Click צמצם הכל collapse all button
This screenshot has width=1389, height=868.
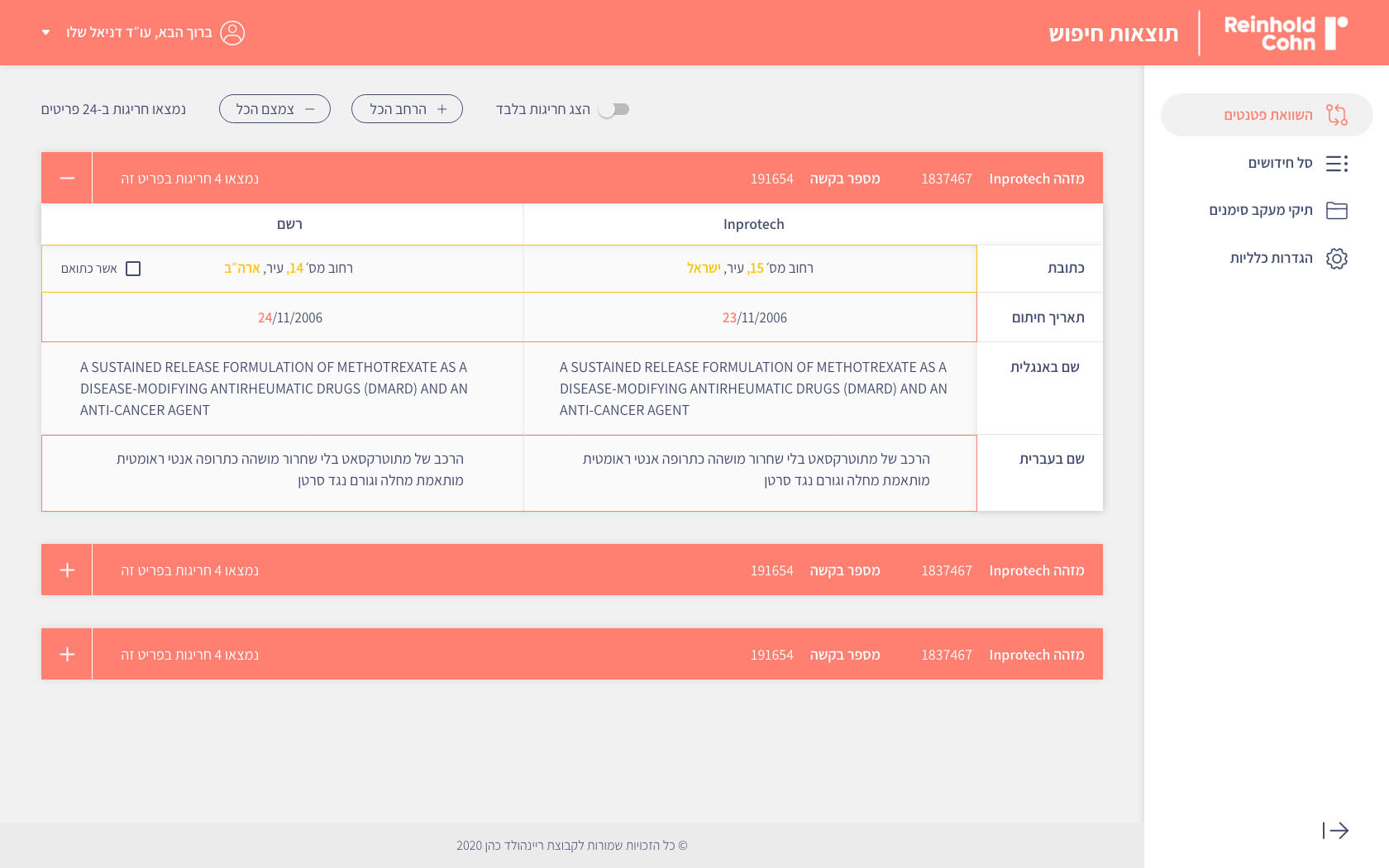click(x=274, y=109)
